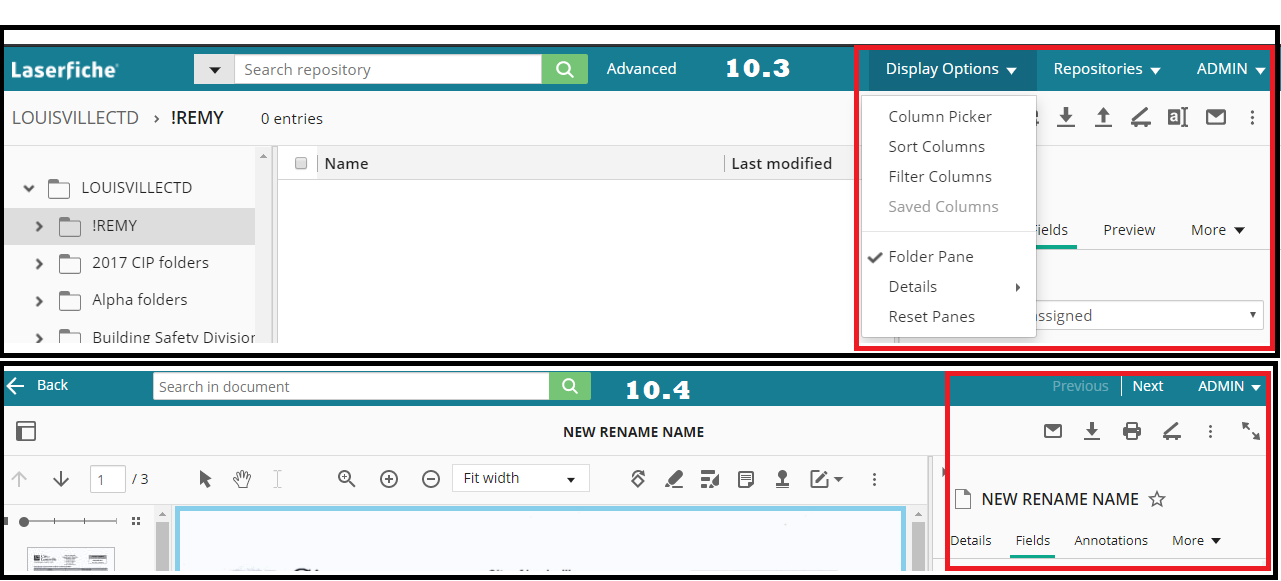Click the email envelope icon in repository toolbar

click(1216, 117)
